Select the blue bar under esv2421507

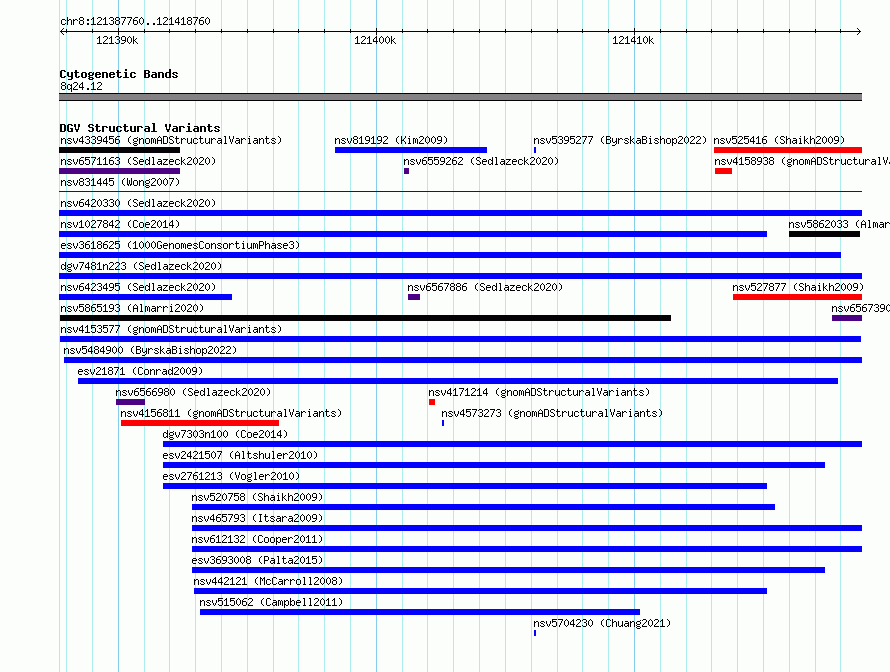[494, 465]
